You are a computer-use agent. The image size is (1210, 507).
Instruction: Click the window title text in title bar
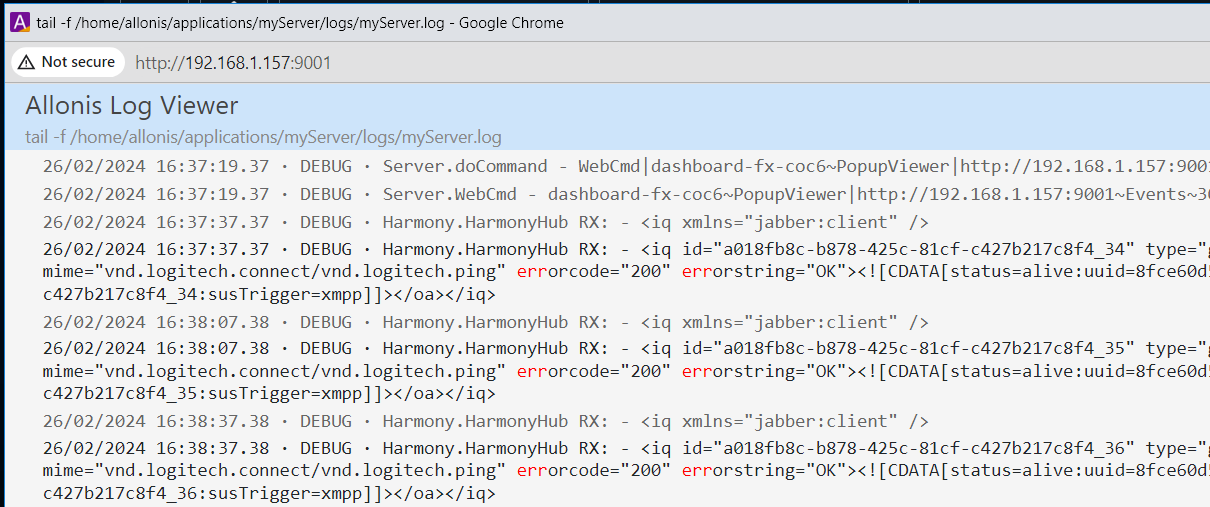(301, 22)
